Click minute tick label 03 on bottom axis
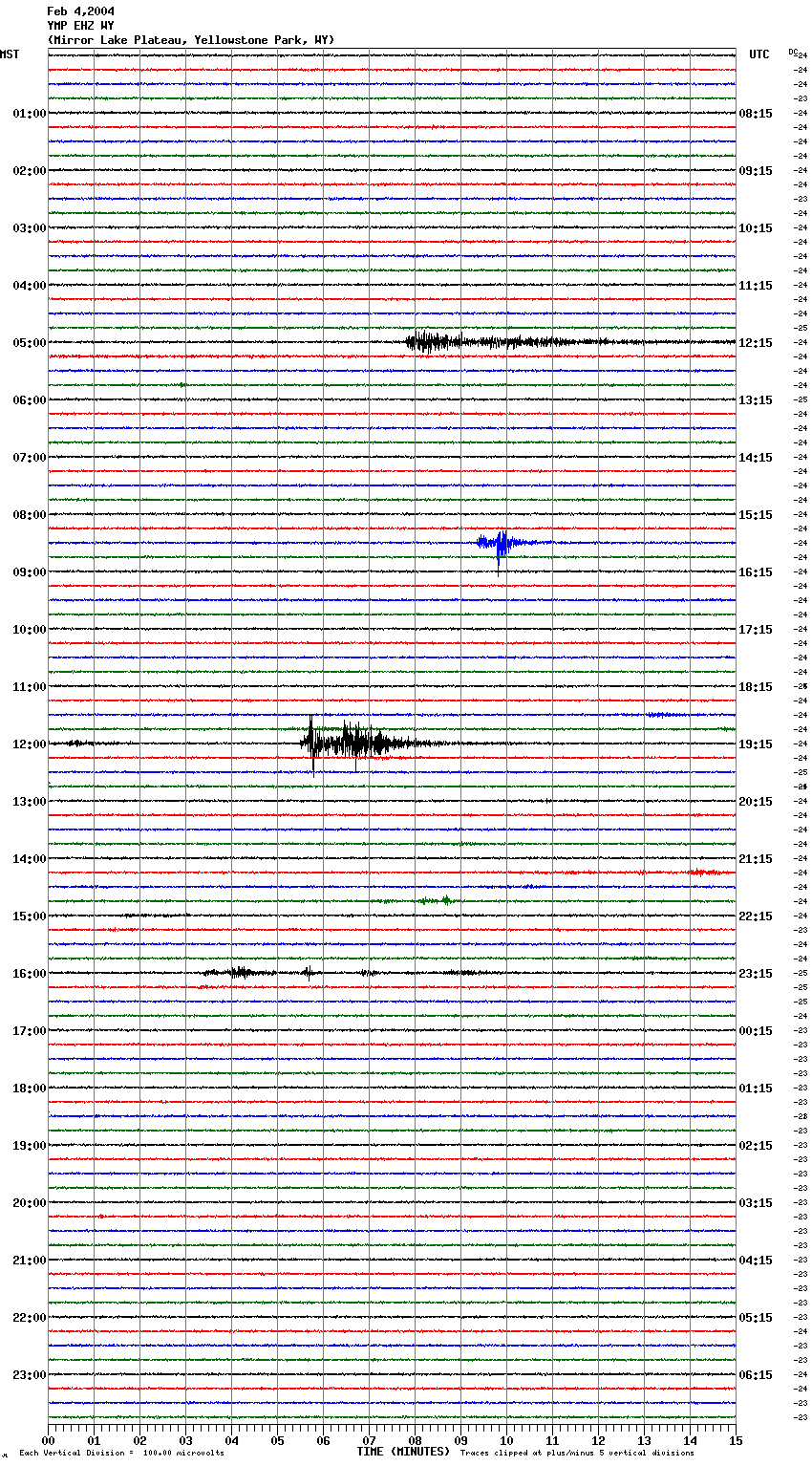The width and height of the screenshot is (812, 1466). [x=186, y=1440]
